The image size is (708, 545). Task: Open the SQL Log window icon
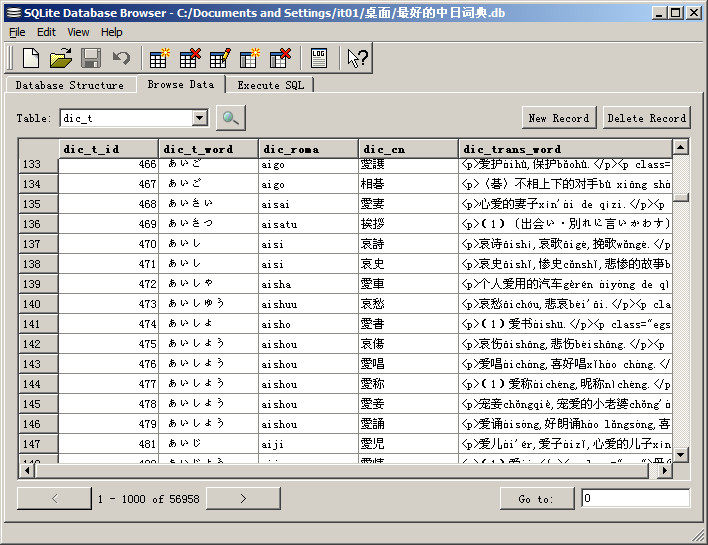(x=318, y=58)
